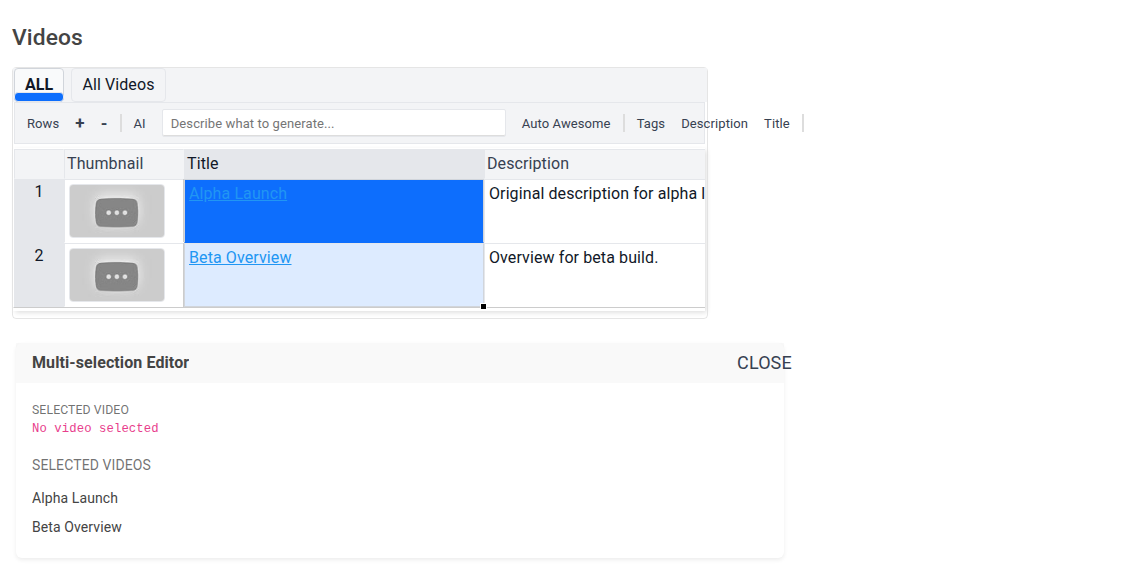The height and width of the screenshot is (585, 1128).
Task: Click the Videos page heading
Action: tap(47, 37)
